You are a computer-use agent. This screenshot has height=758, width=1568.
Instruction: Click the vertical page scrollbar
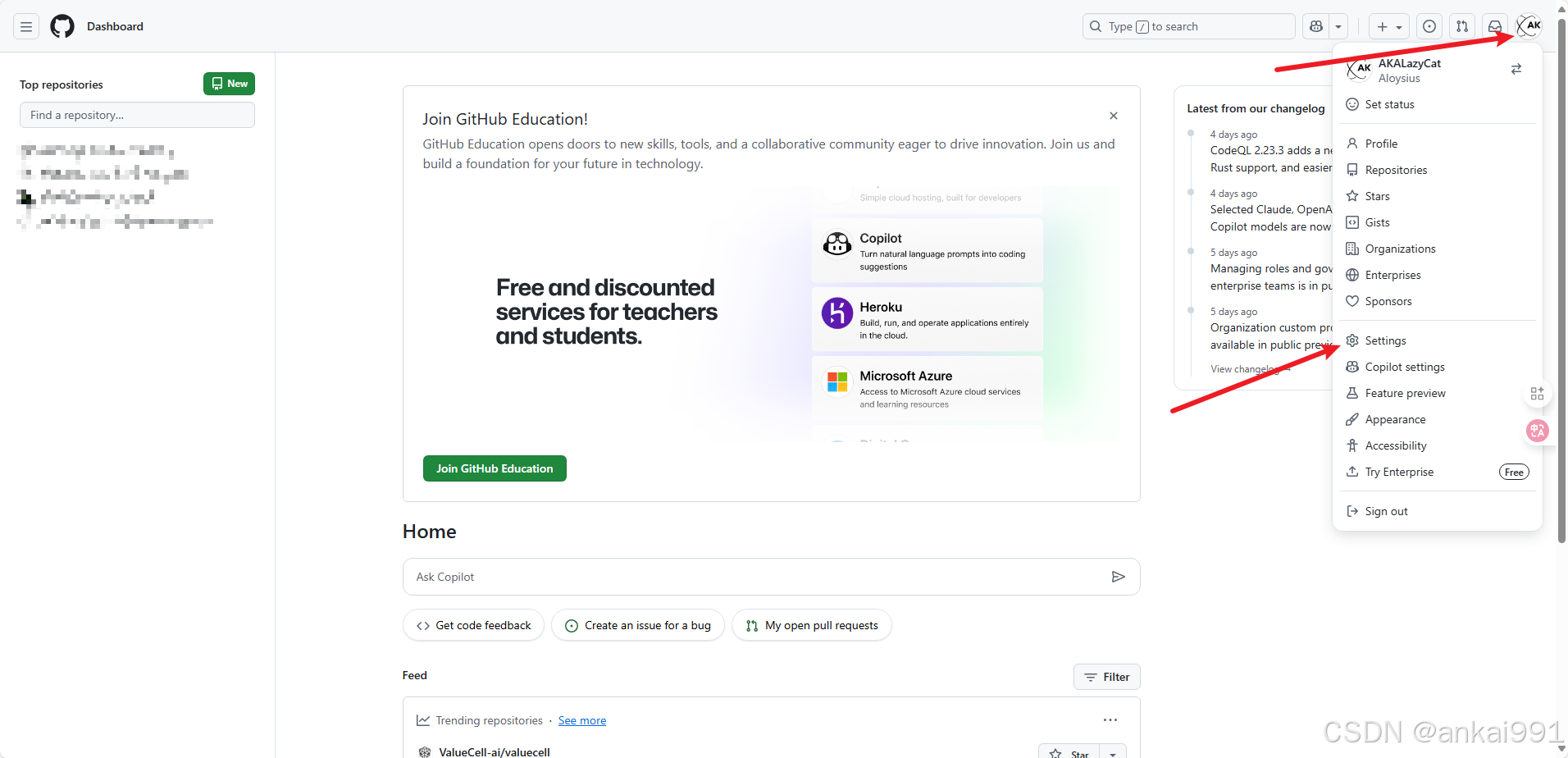(x=1561, y=279)
